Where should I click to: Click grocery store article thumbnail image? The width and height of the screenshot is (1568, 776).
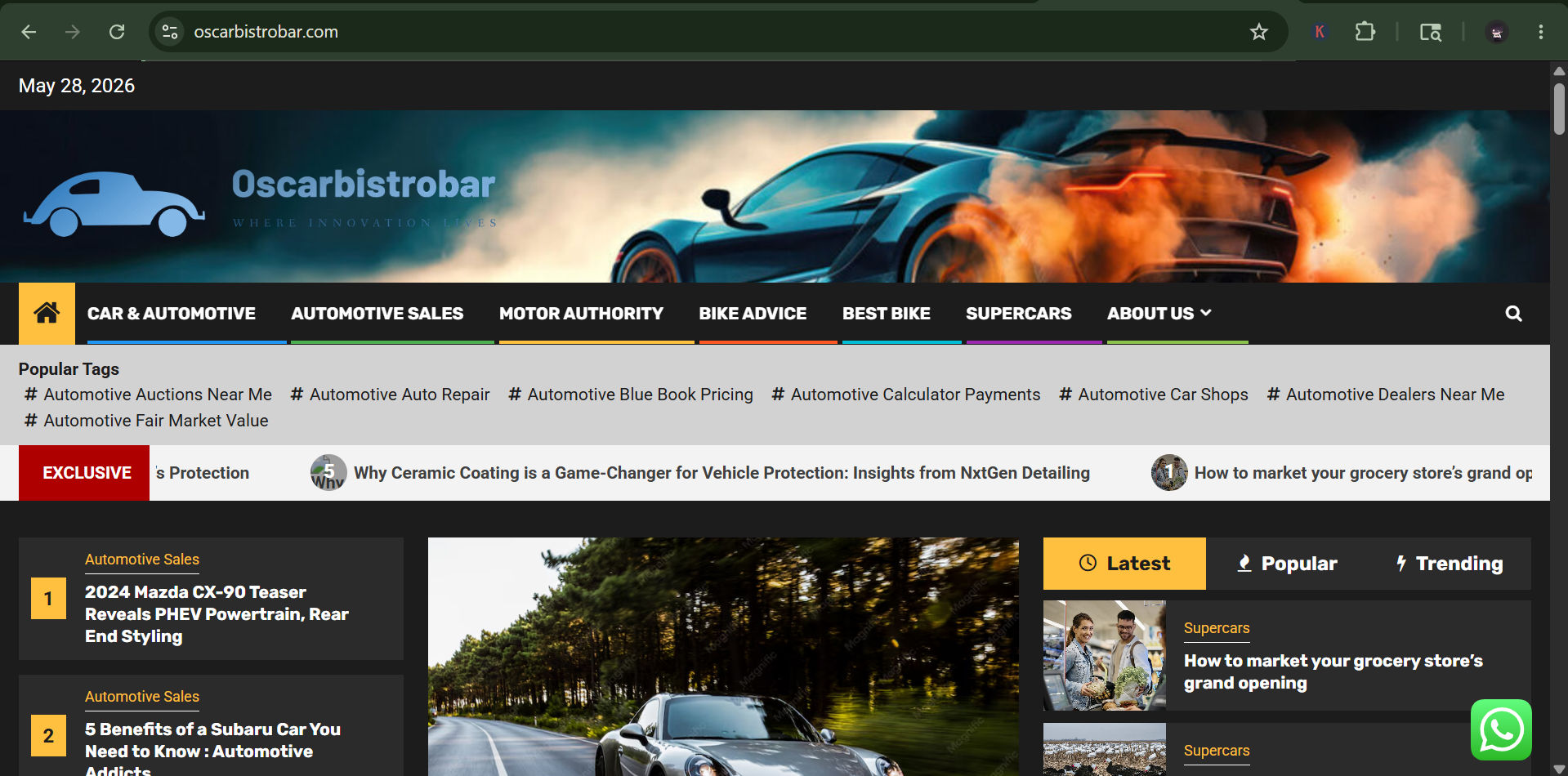(1105, 656)
